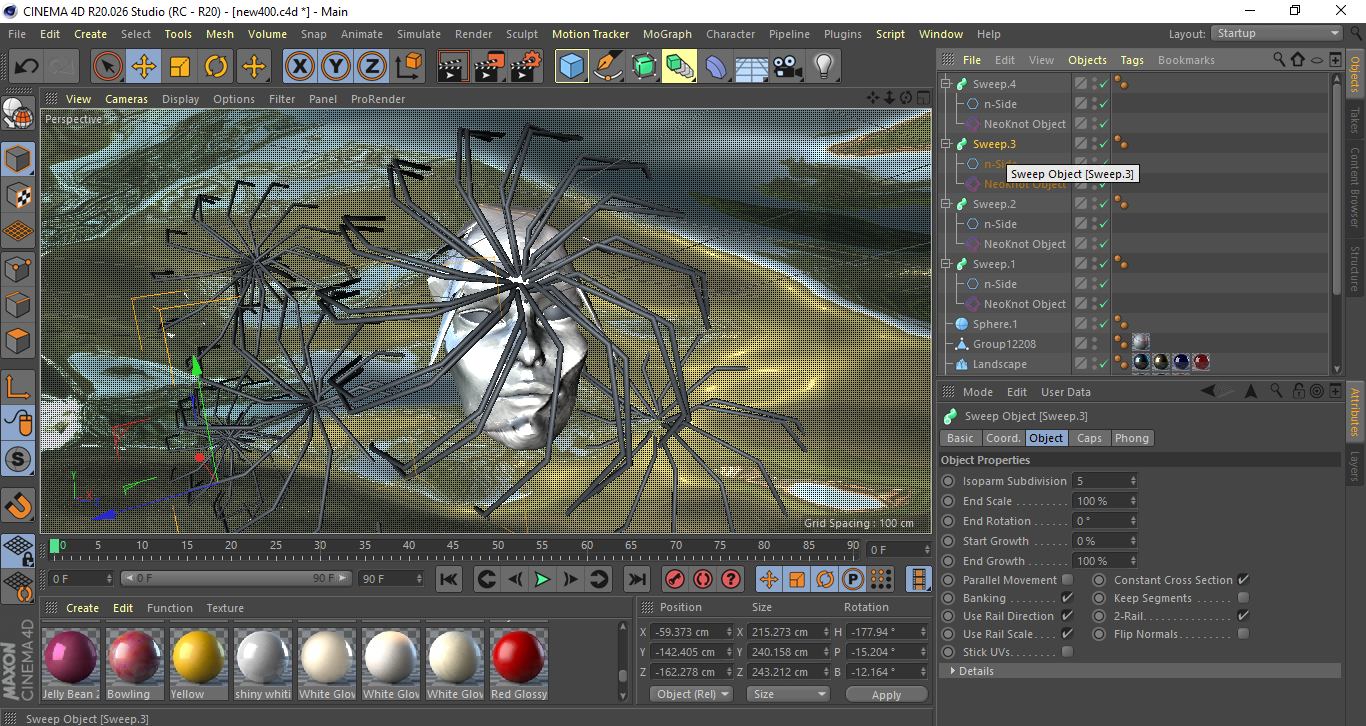Open Size mode dropdown
The height and width of the screenshot is (726, 1366).
(x=790, y=694)
